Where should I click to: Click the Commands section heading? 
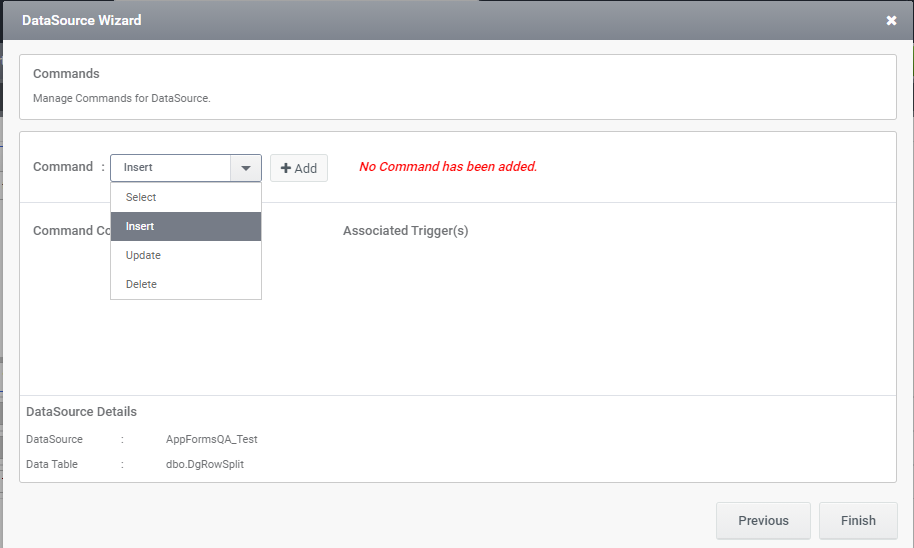point(66,73)
